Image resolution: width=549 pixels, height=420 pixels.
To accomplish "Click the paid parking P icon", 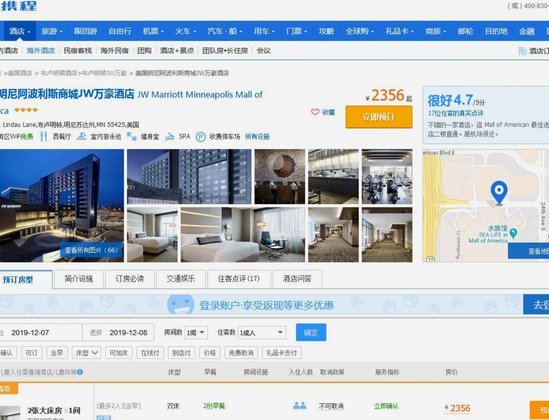I will 200,137.
